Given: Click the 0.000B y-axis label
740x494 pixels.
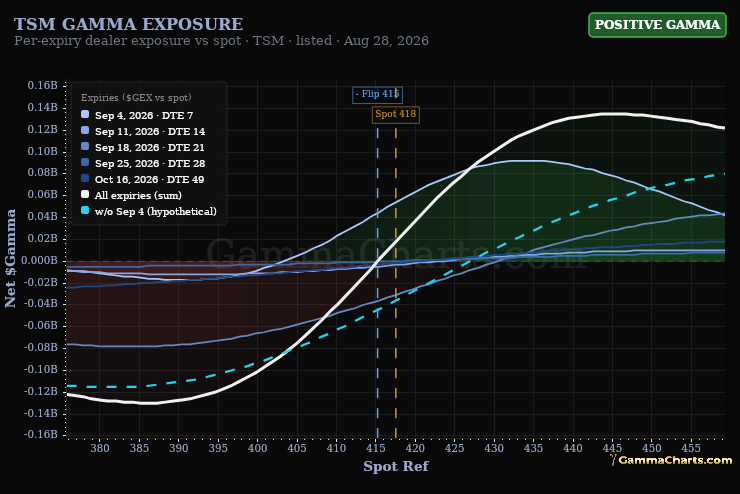Looking at the screenshot, I should tap(39, 260).
